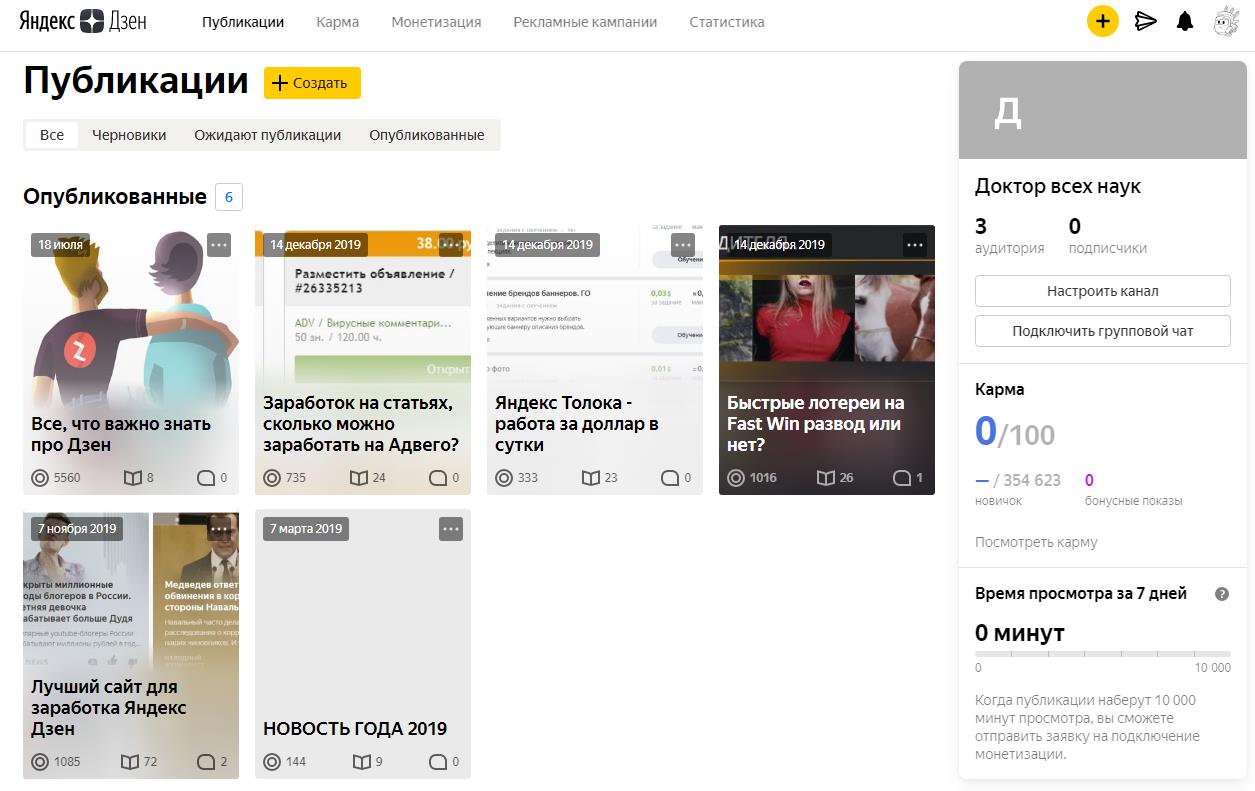This screenshot has height=791, width=1255.
Task: Open three-dots menu on 'Быстрые лотереи' card
Action: point(915,245)
